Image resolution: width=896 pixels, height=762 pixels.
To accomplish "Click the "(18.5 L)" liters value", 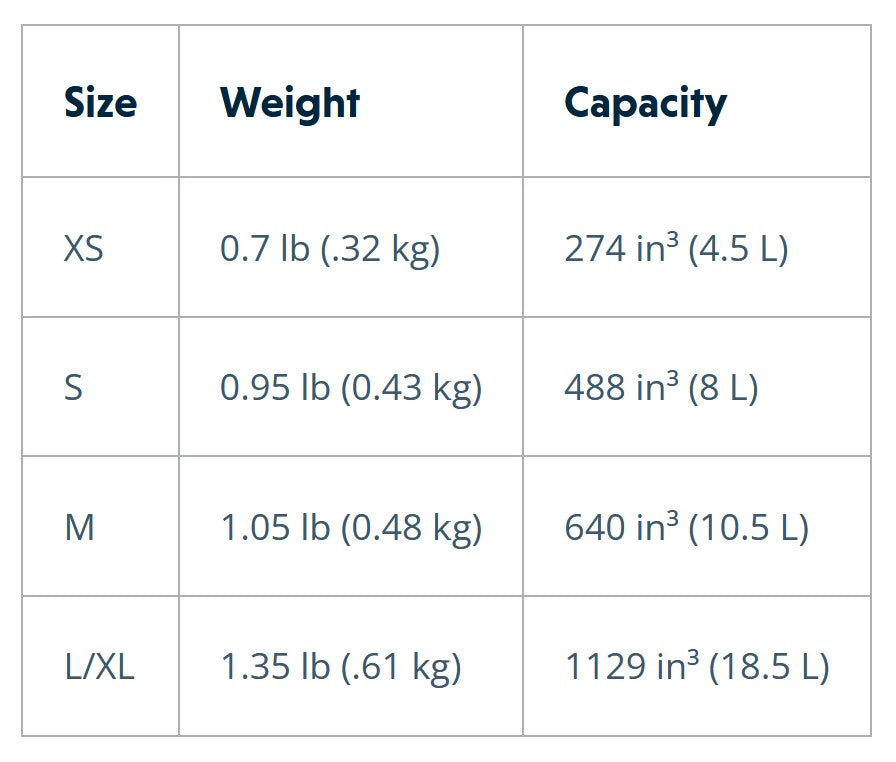I will coord(769,667).
